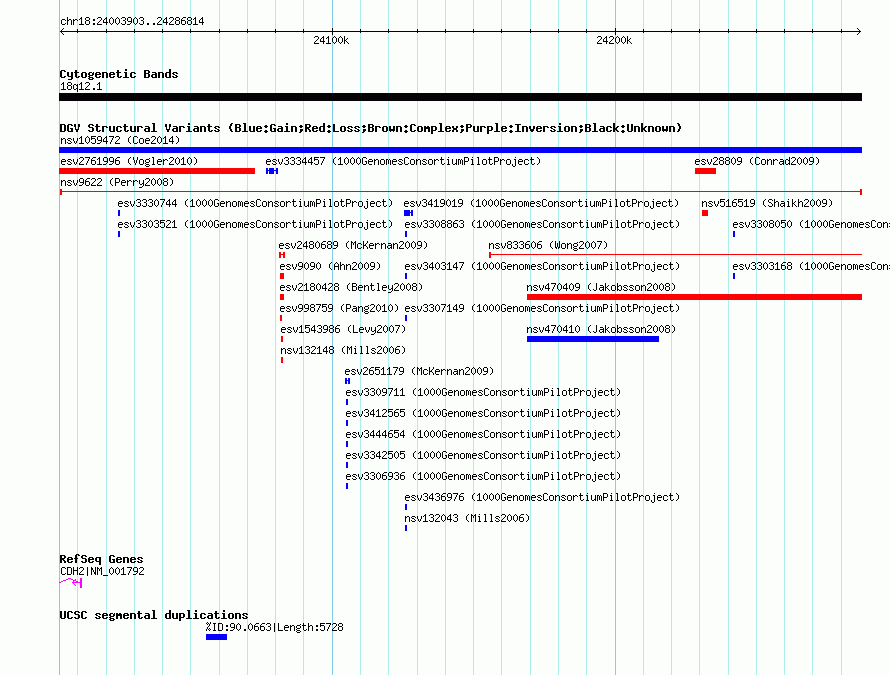Open esv2180428 (Bentley2008) variant
This screenshot has height=675, width=890.
click(351, 287)
